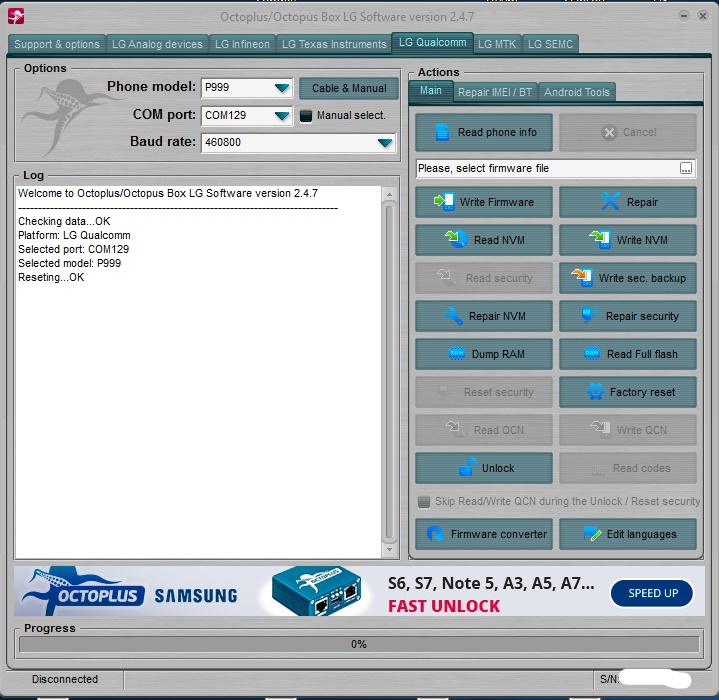Click the Factory reset gear icon
This screenshot has width=719, height=700.
tap(595, 391)
